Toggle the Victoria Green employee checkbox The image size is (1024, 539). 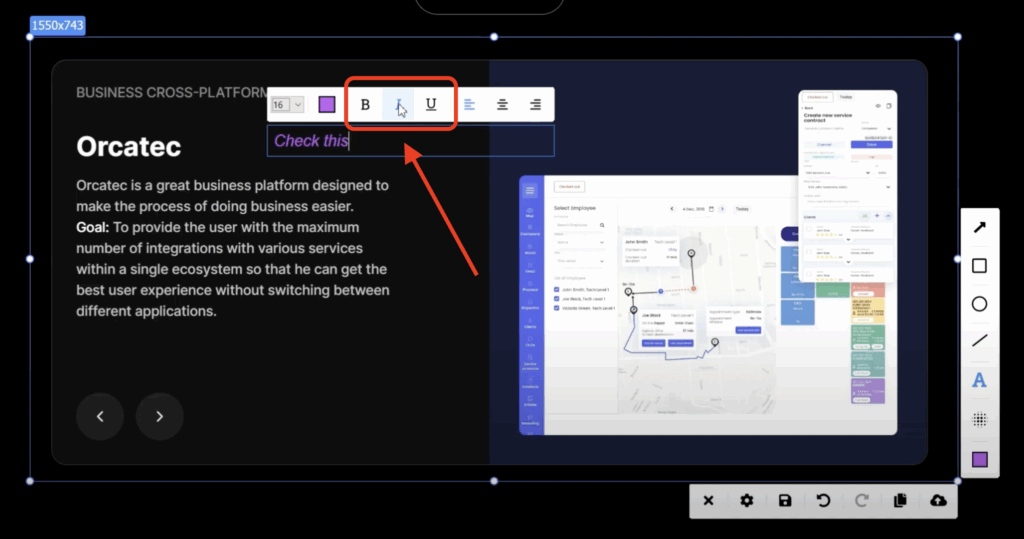[556, 308]
